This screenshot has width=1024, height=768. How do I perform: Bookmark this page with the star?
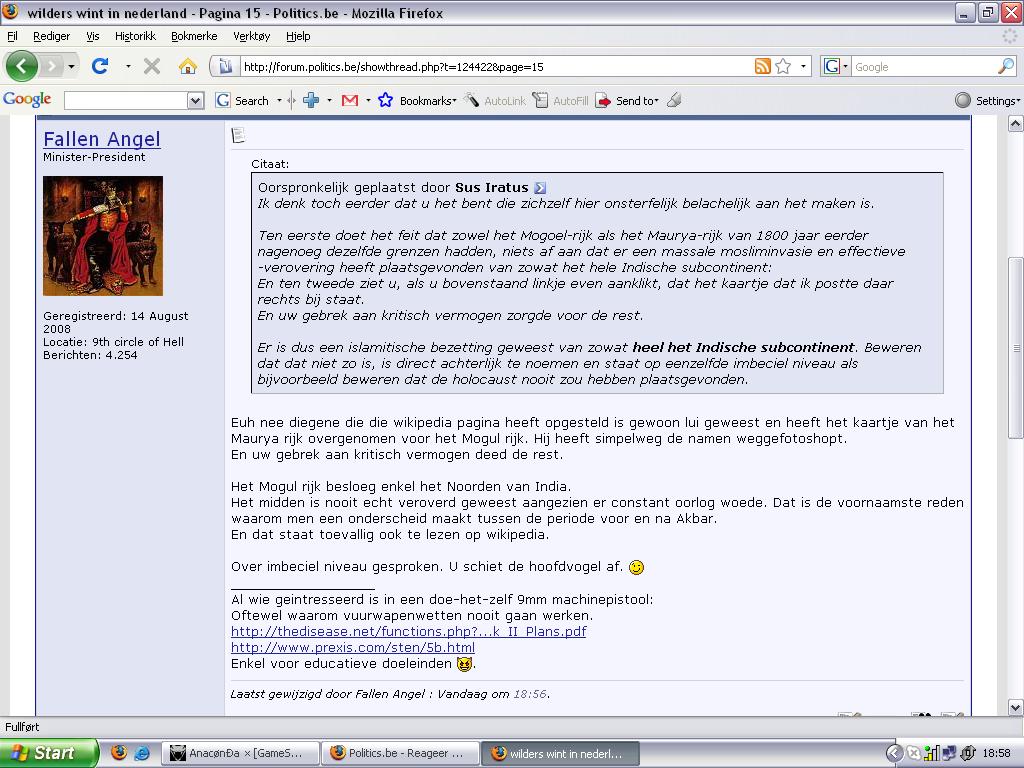(x=783, y=66)
